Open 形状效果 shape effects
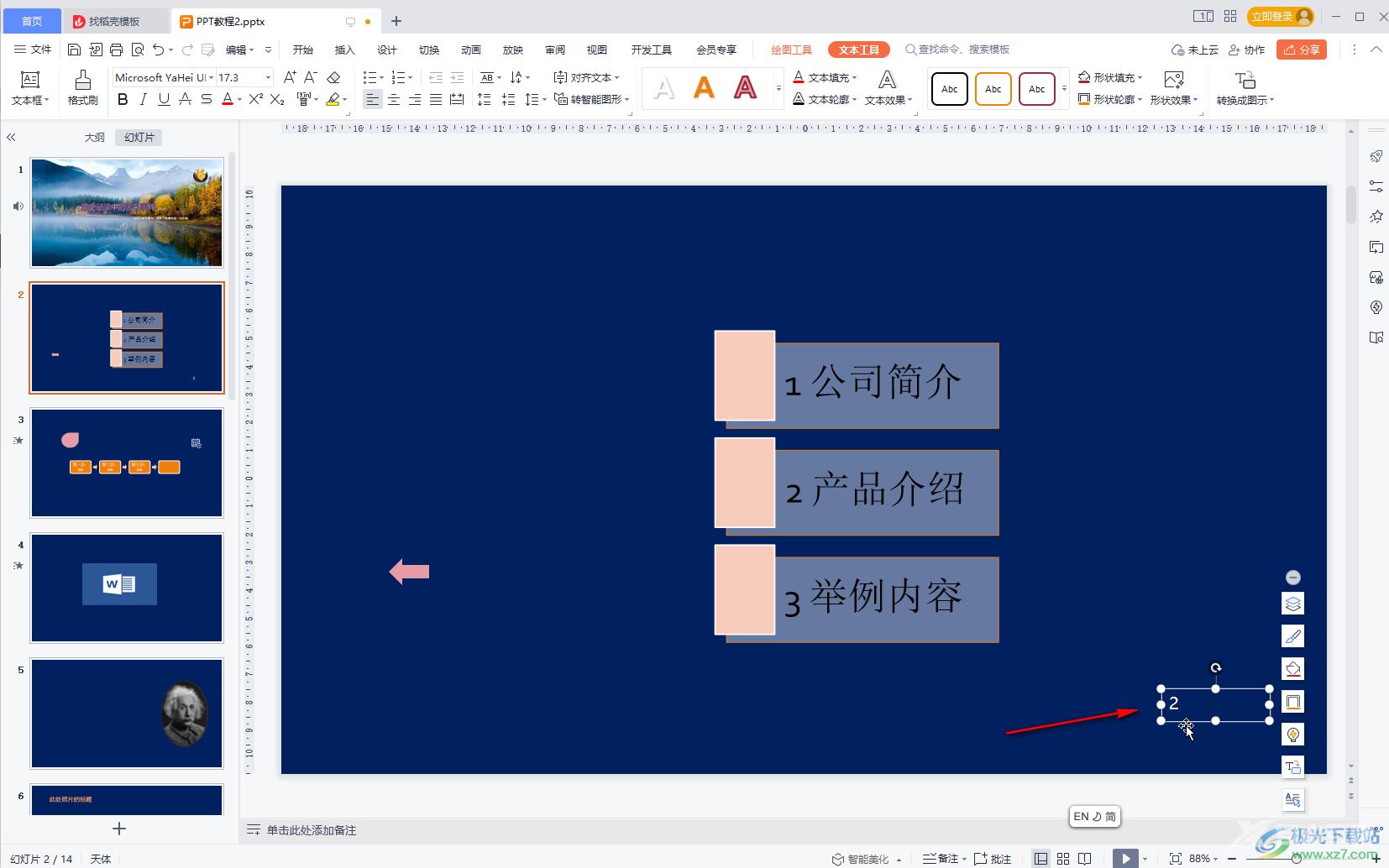 pos(1175,88)
